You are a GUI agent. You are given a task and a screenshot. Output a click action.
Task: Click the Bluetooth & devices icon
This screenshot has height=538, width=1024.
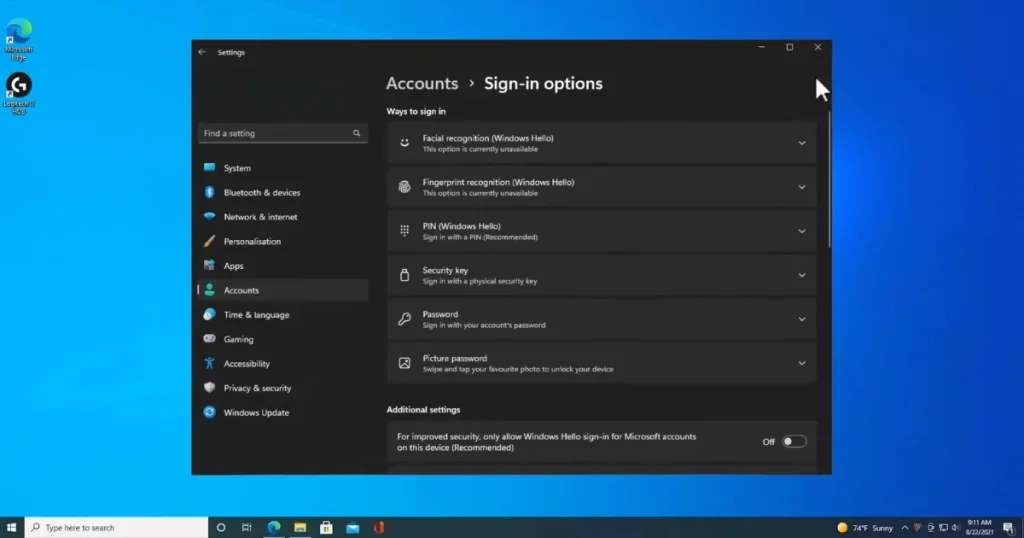pos(210,192)
